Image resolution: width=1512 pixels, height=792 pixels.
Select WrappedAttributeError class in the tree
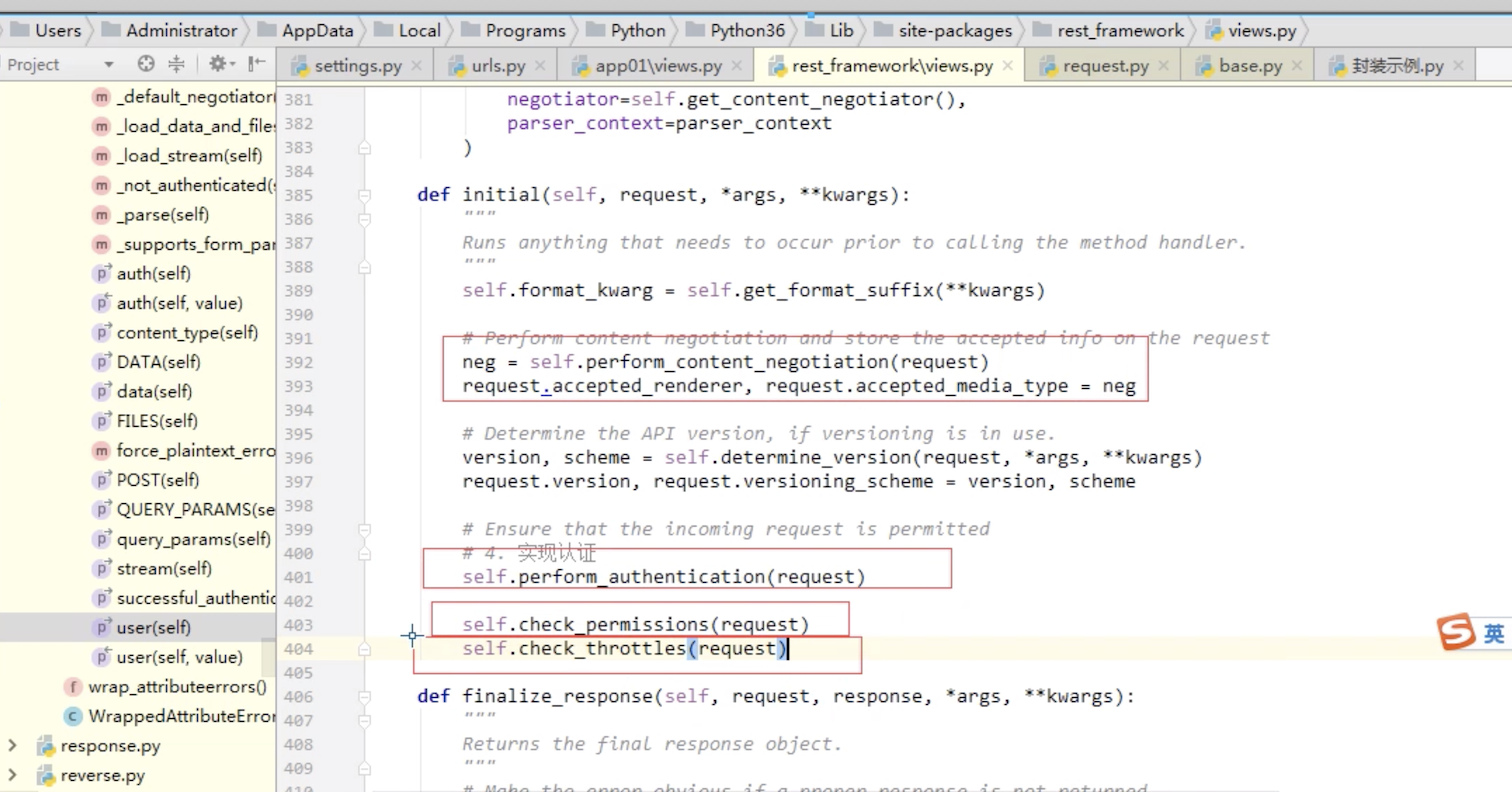coord(180,716)
